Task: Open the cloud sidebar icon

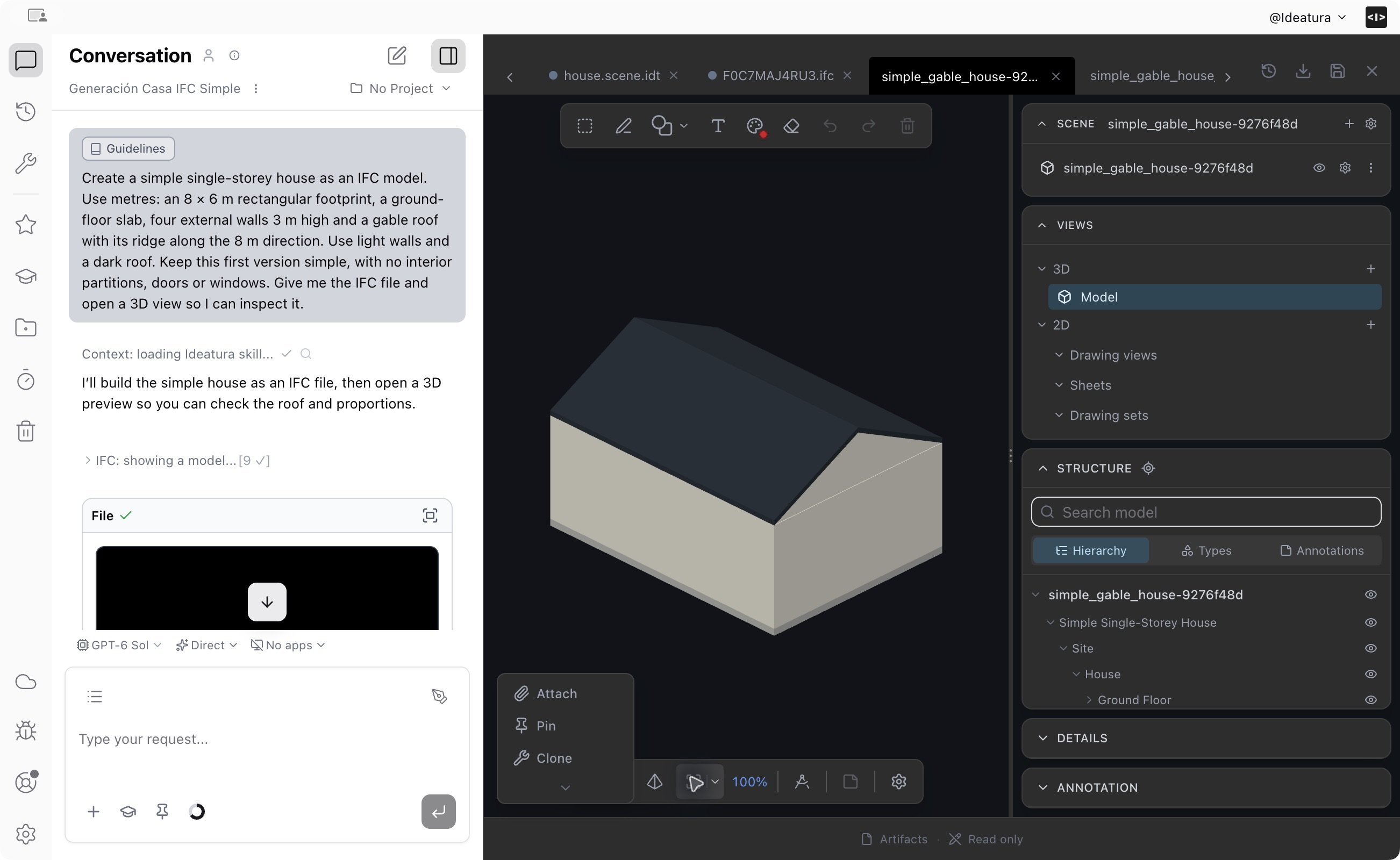Action: pos(26,682)
